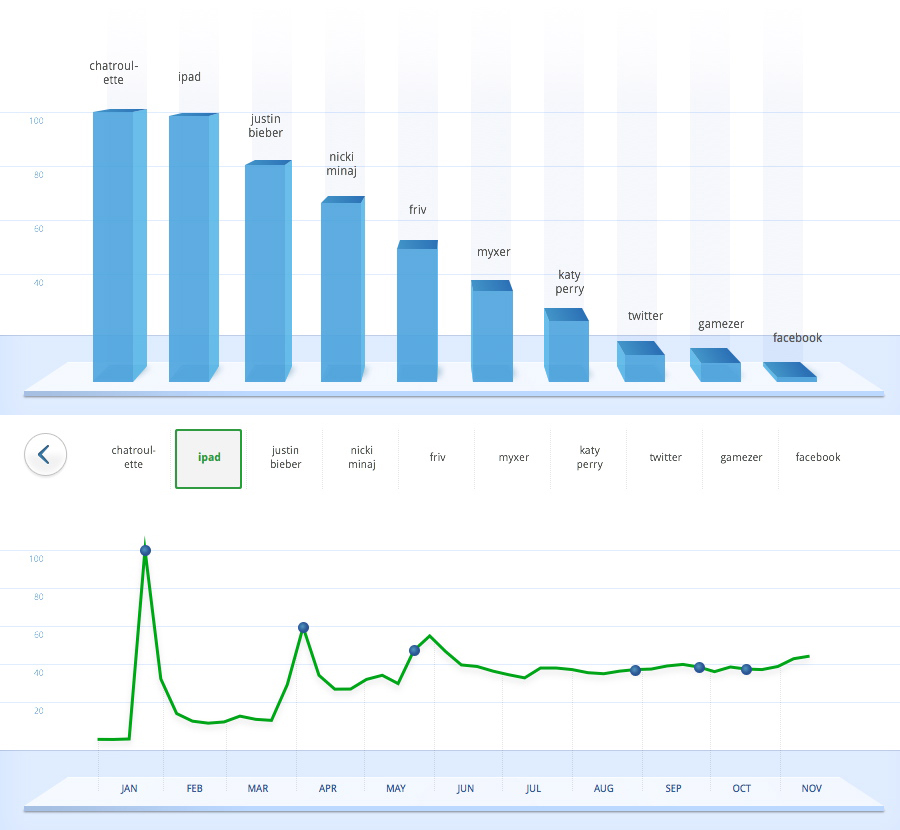900x830 pixels.
Task: Select the NOV month label
Action: (812, 788)
